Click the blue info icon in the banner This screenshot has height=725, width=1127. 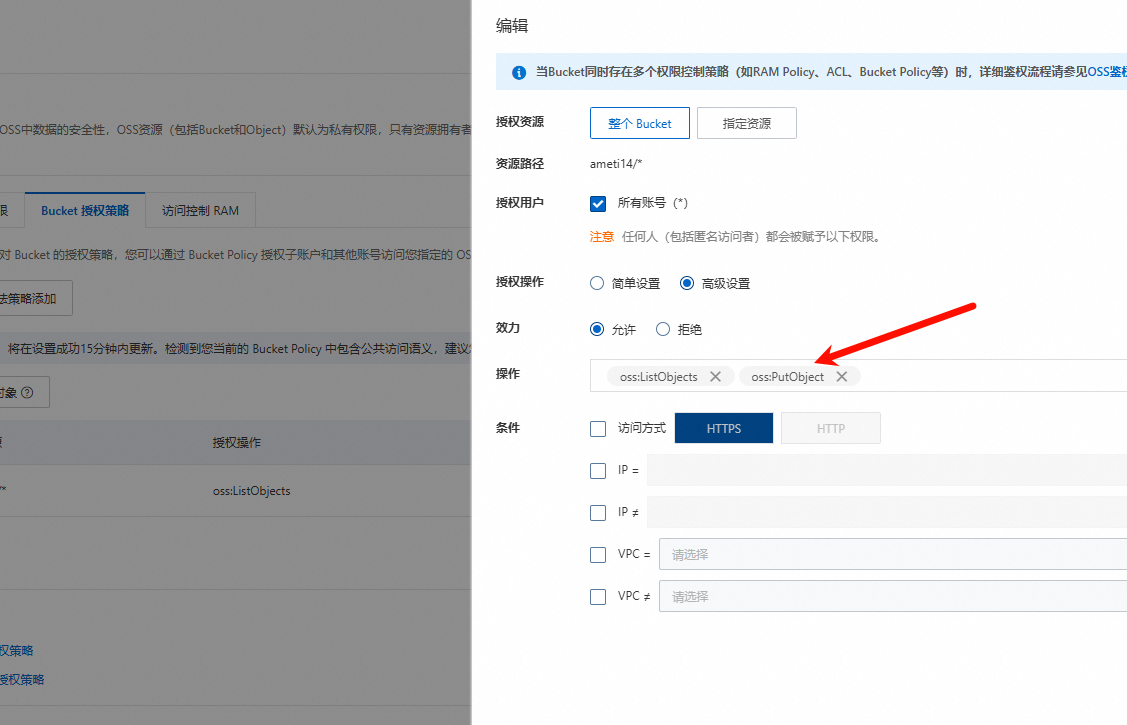pyautogui.click(x=519, y=73)
